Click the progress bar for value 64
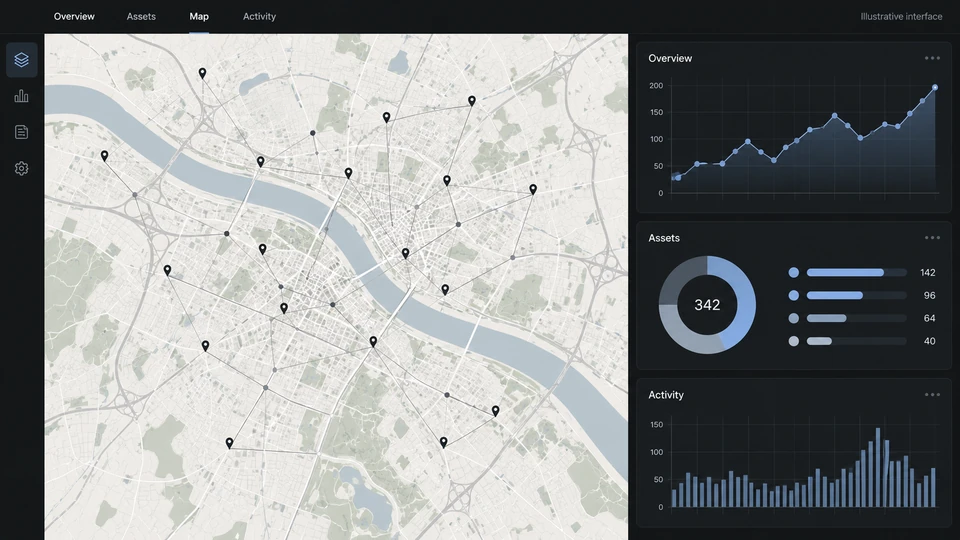960x540 pixels. click(x=857, y=318)
